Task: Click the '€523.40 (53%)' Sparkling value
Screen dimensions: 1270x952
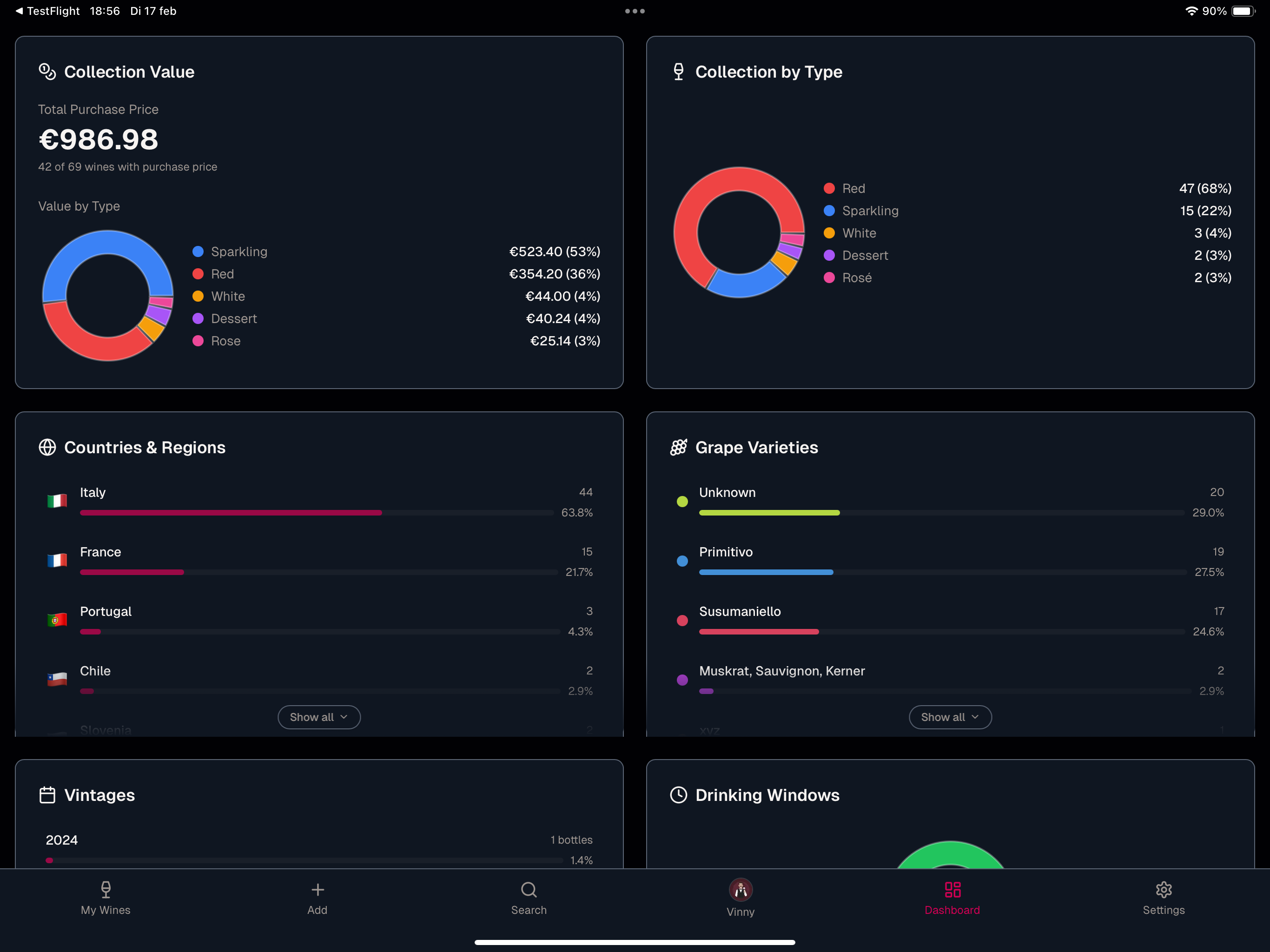Action: point(555,251)
